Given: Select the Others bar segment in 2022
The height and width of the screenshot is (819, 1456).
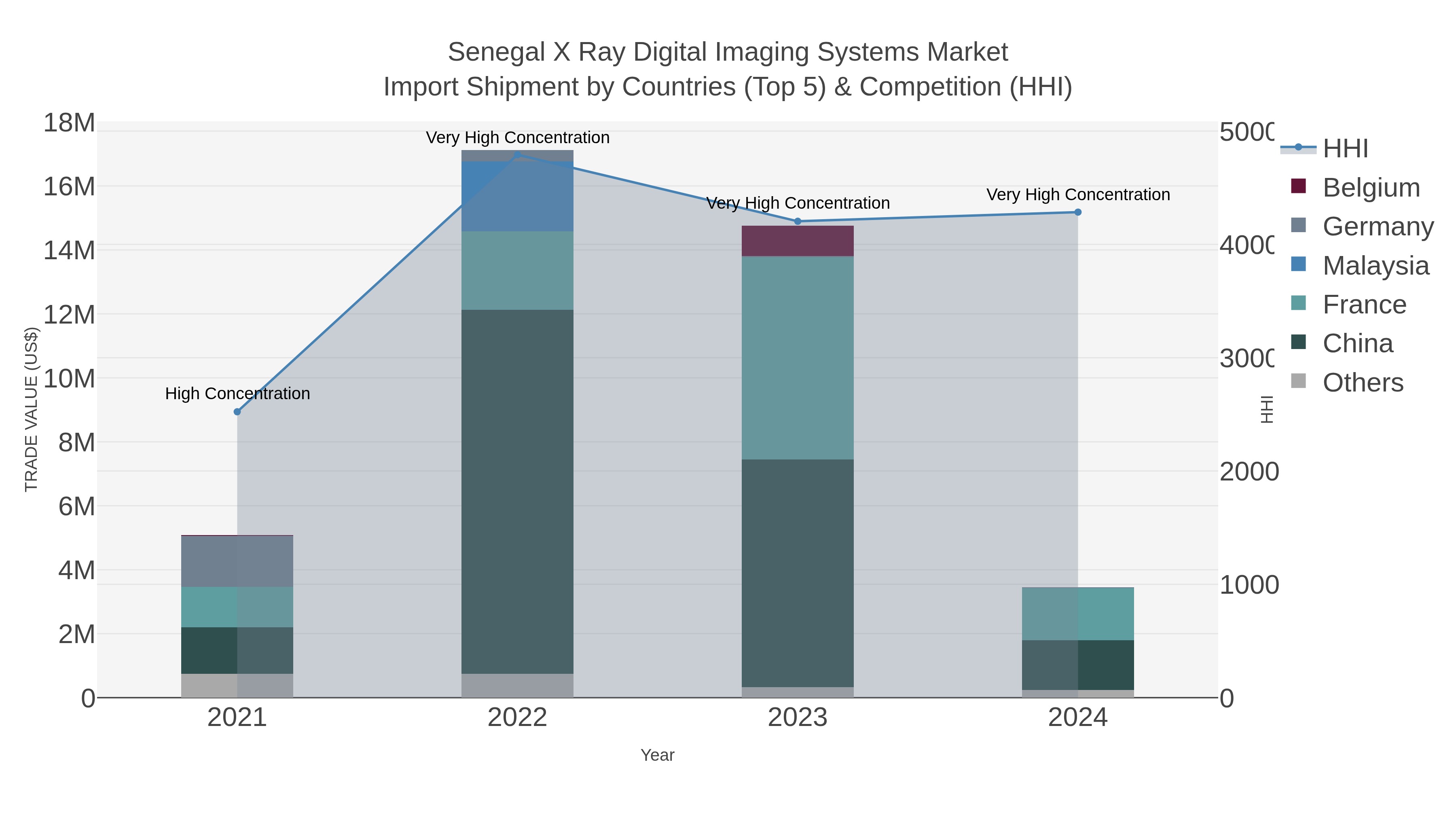Looking at the screenshot, I should coord(517,686).
